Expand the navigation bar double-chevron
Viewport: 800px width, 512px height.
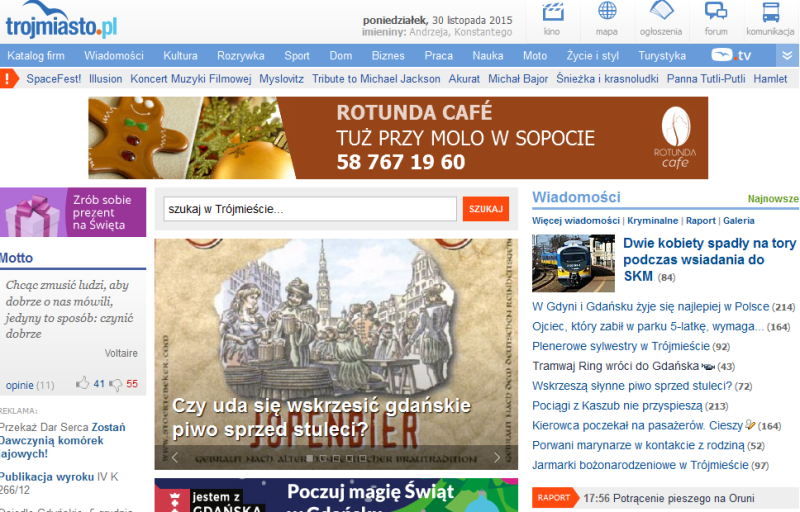tap(787, 56)
